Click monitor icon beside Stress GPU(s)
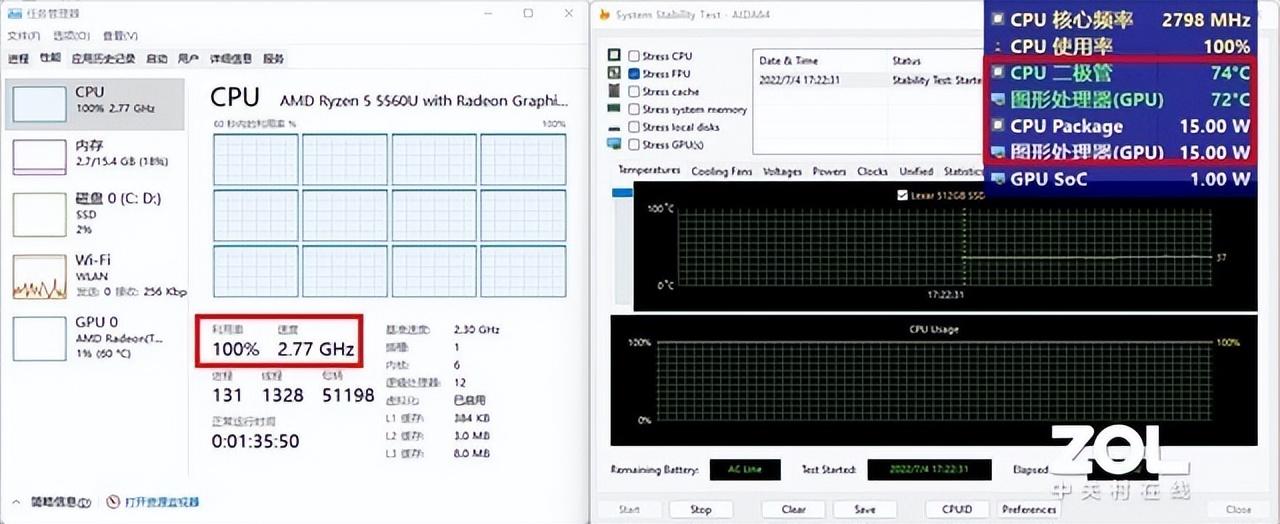This screenshot has height=524, width=1280. point(614,145)
